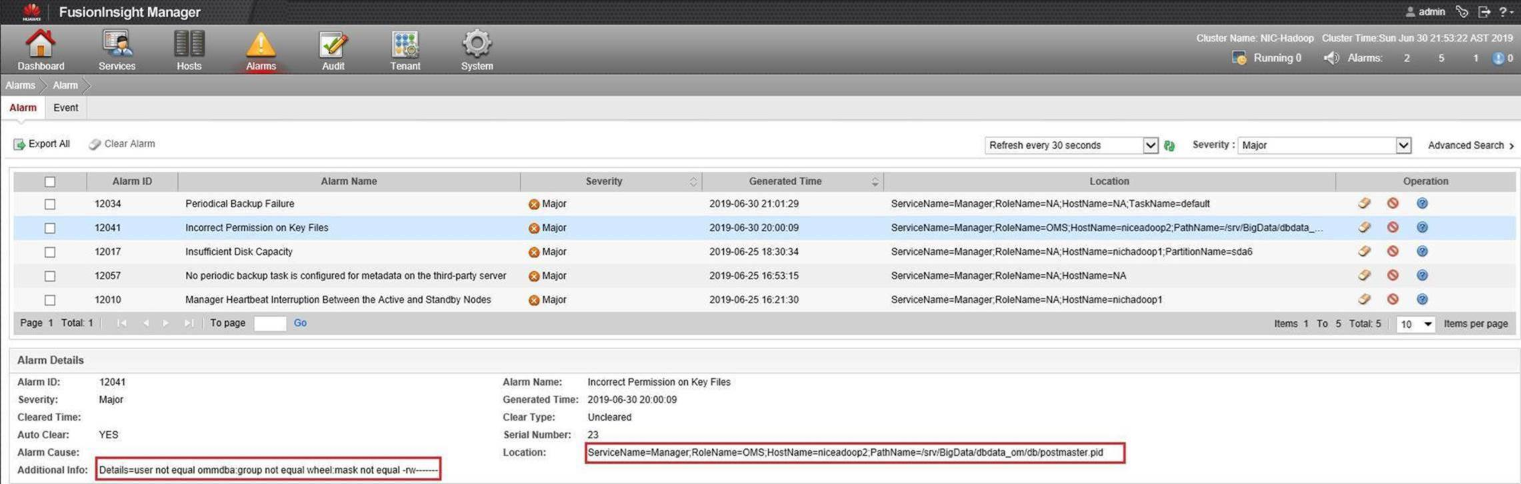Sort by the Severity column
Viewport: 1521px width, 484px height.
coord(612,181)
